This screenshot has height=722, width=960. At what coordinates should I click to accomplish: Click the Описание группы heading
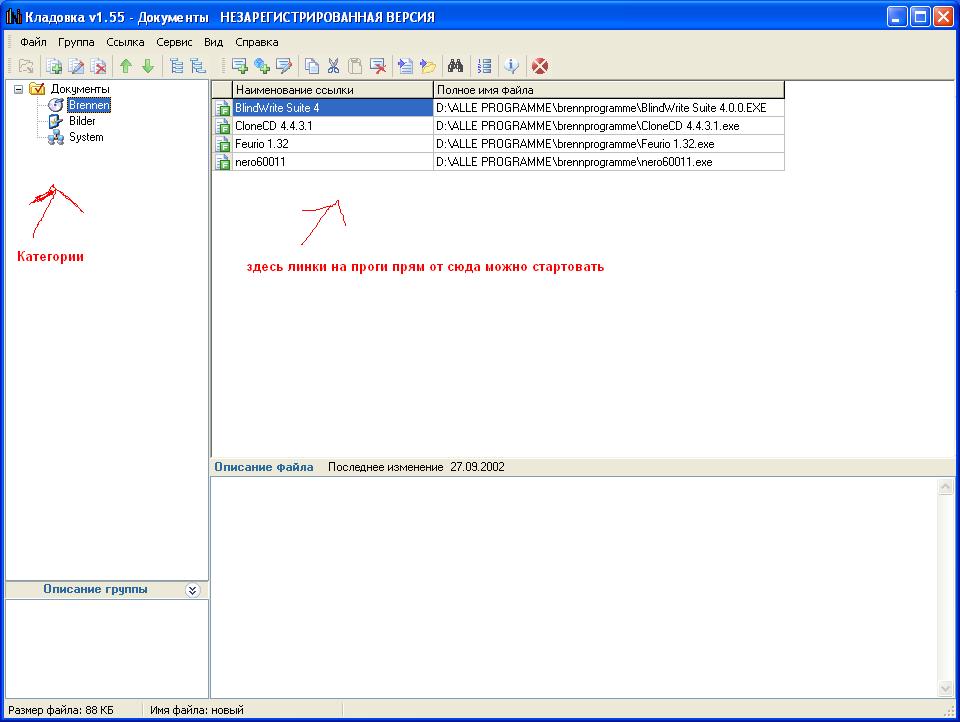pos(95,589)
